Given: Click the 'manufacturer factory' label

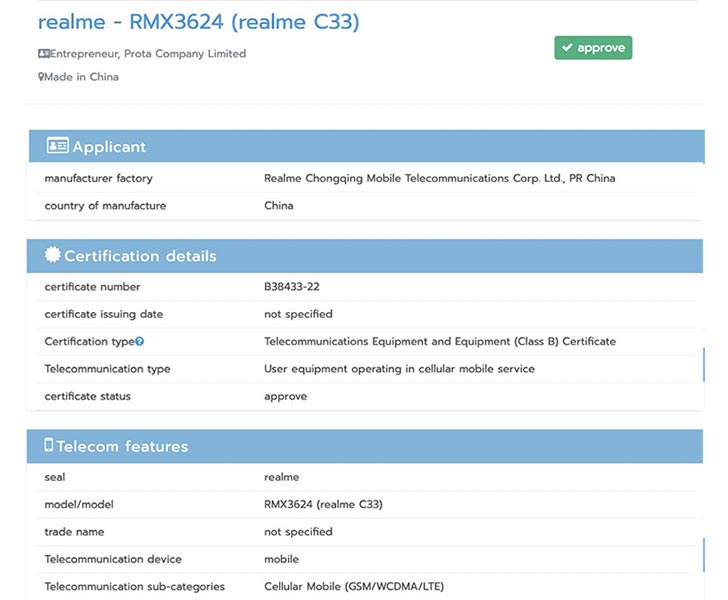Looking at the screenshot, I should [x=98, y=178].
